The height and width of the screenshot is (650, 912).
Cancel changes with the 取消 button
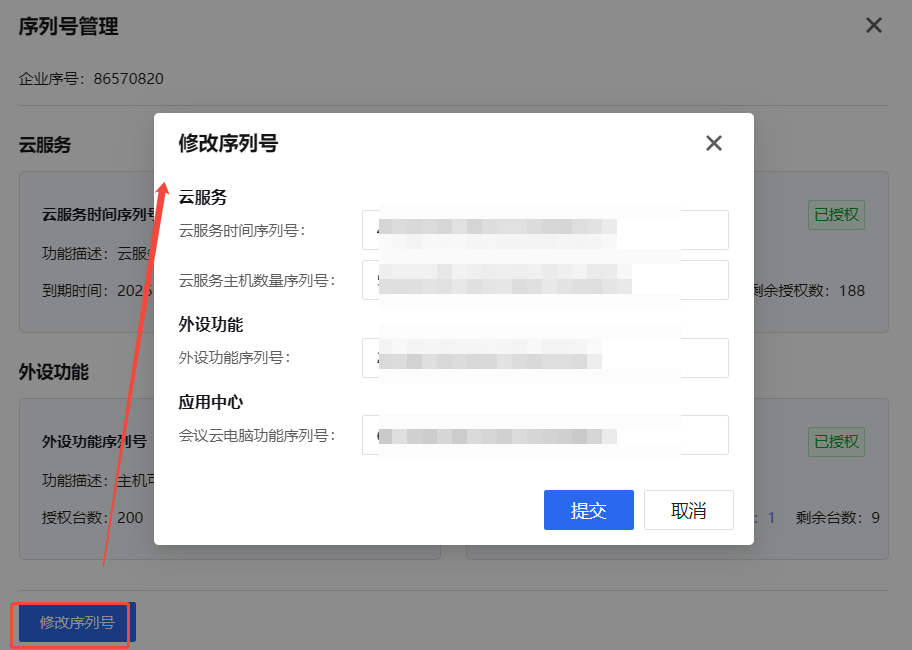point(688,510)
